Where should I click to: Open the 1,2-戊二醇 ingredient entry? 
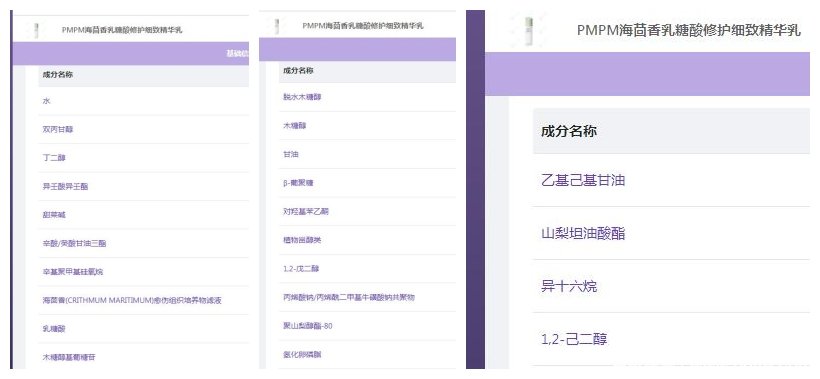[x=301, y=269]
